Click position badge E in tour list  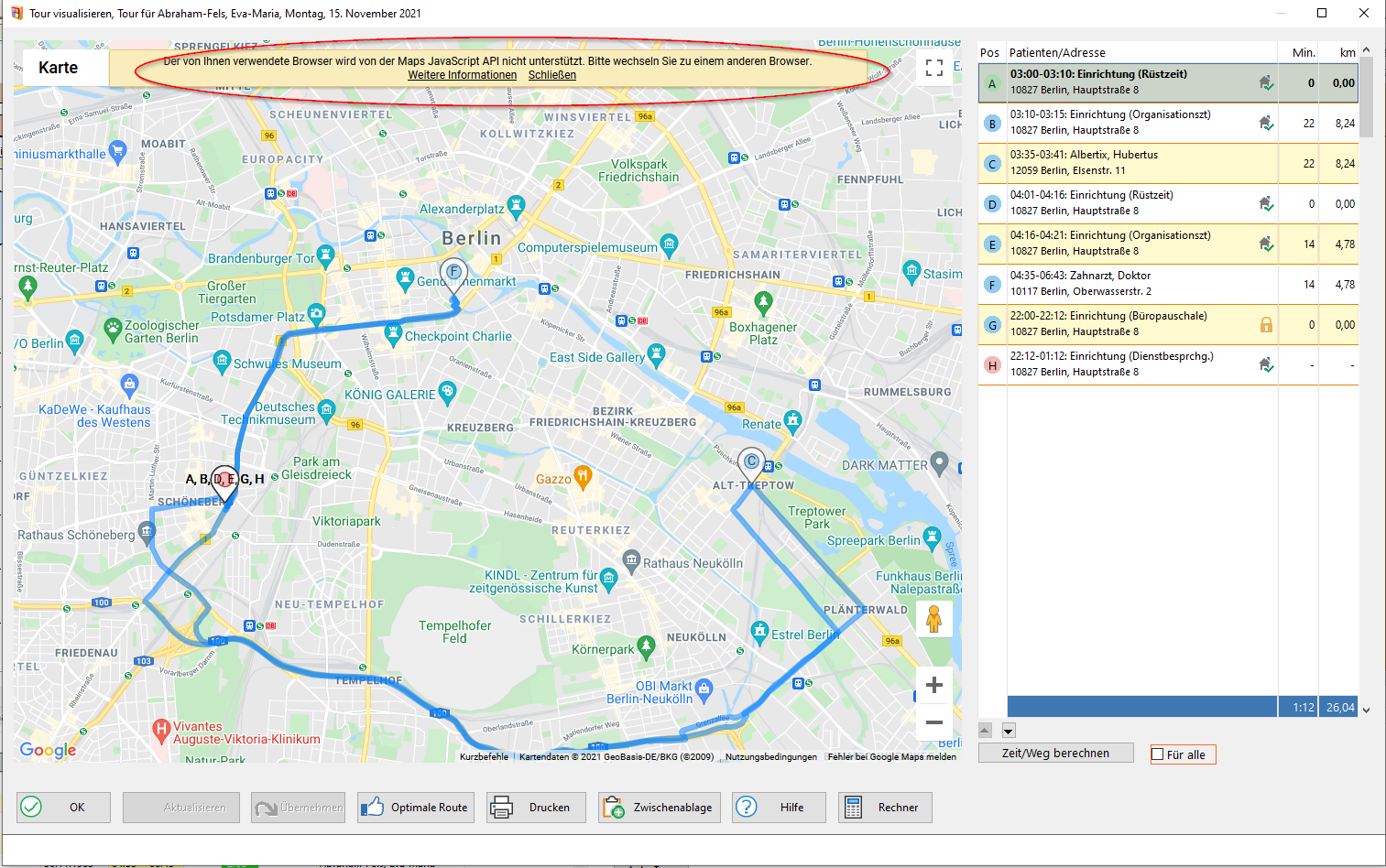[991, 244]
